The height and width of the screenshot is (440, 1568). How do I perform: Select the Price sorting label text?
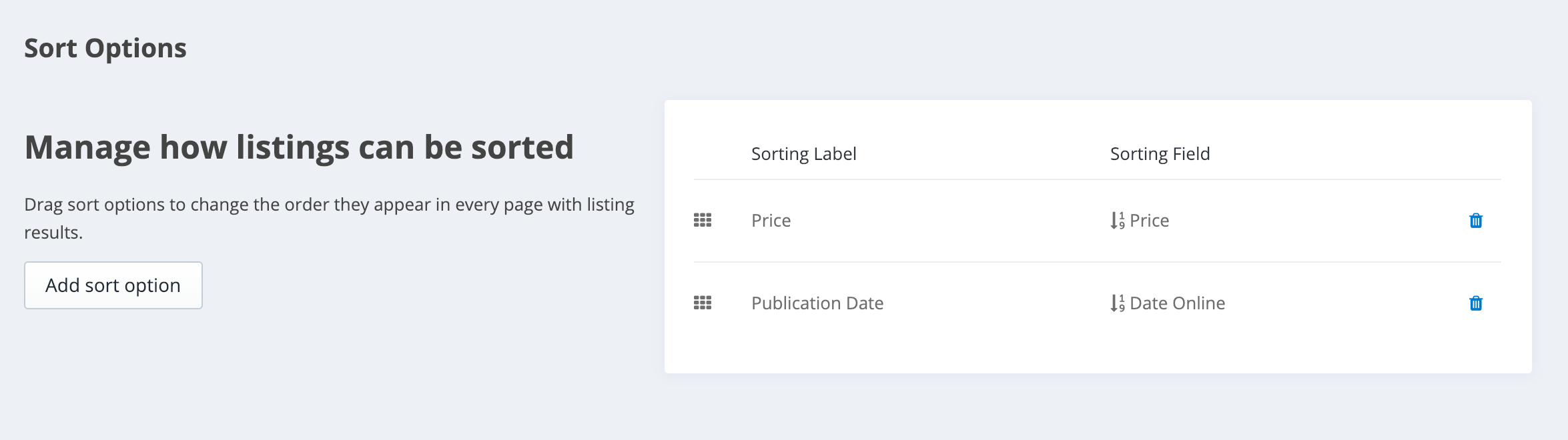click(771, 221)
